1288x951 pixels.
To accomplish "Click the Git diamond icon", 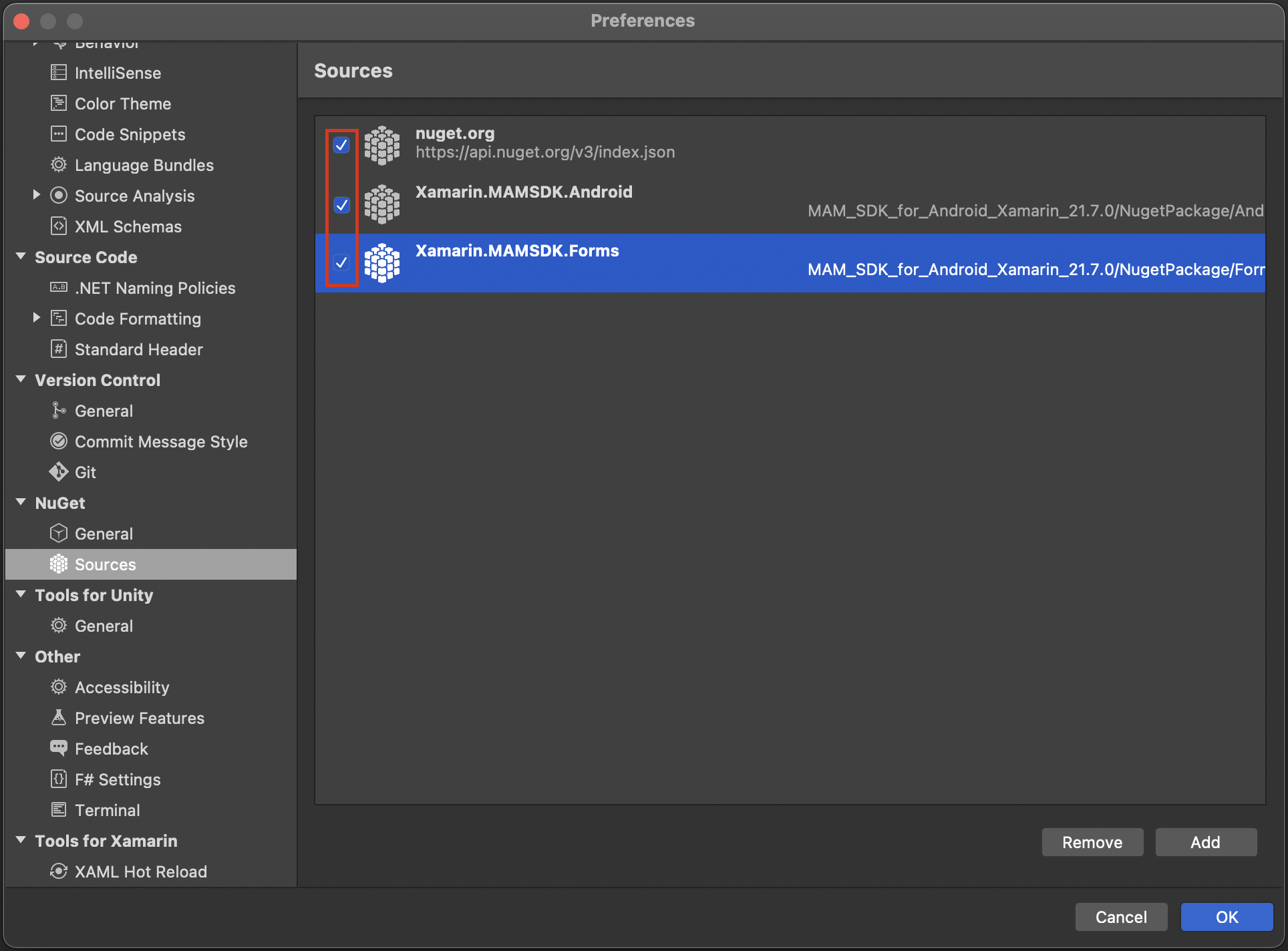I will coord(59,472).
